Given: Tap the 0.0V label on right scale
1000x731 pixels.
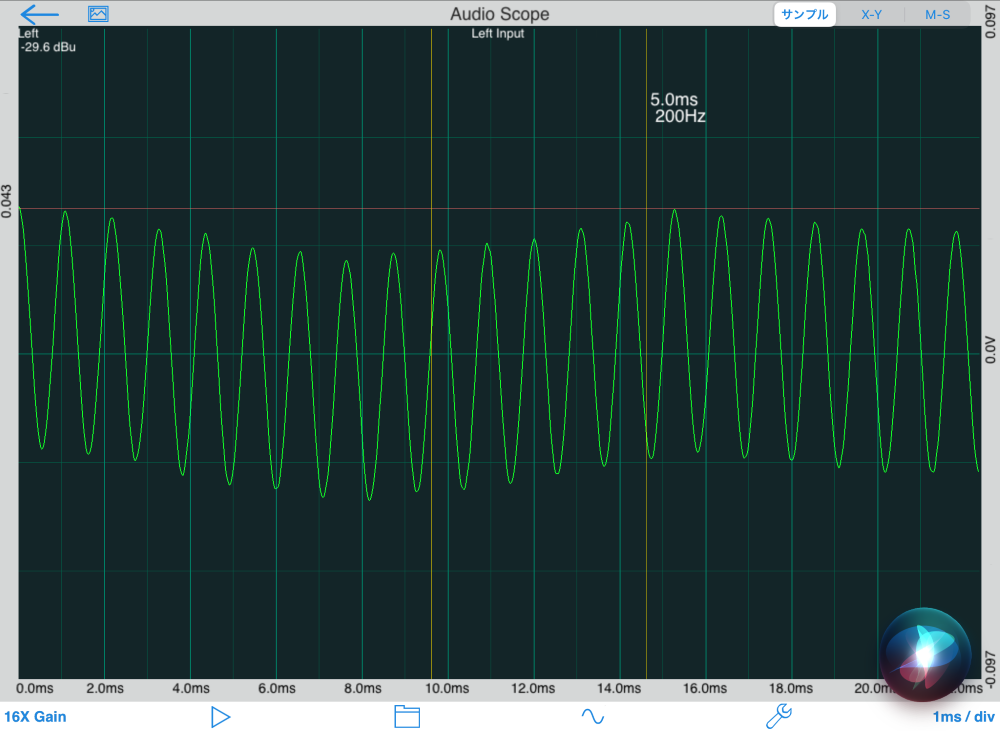Looking at the screenshot, I should 990,350.
